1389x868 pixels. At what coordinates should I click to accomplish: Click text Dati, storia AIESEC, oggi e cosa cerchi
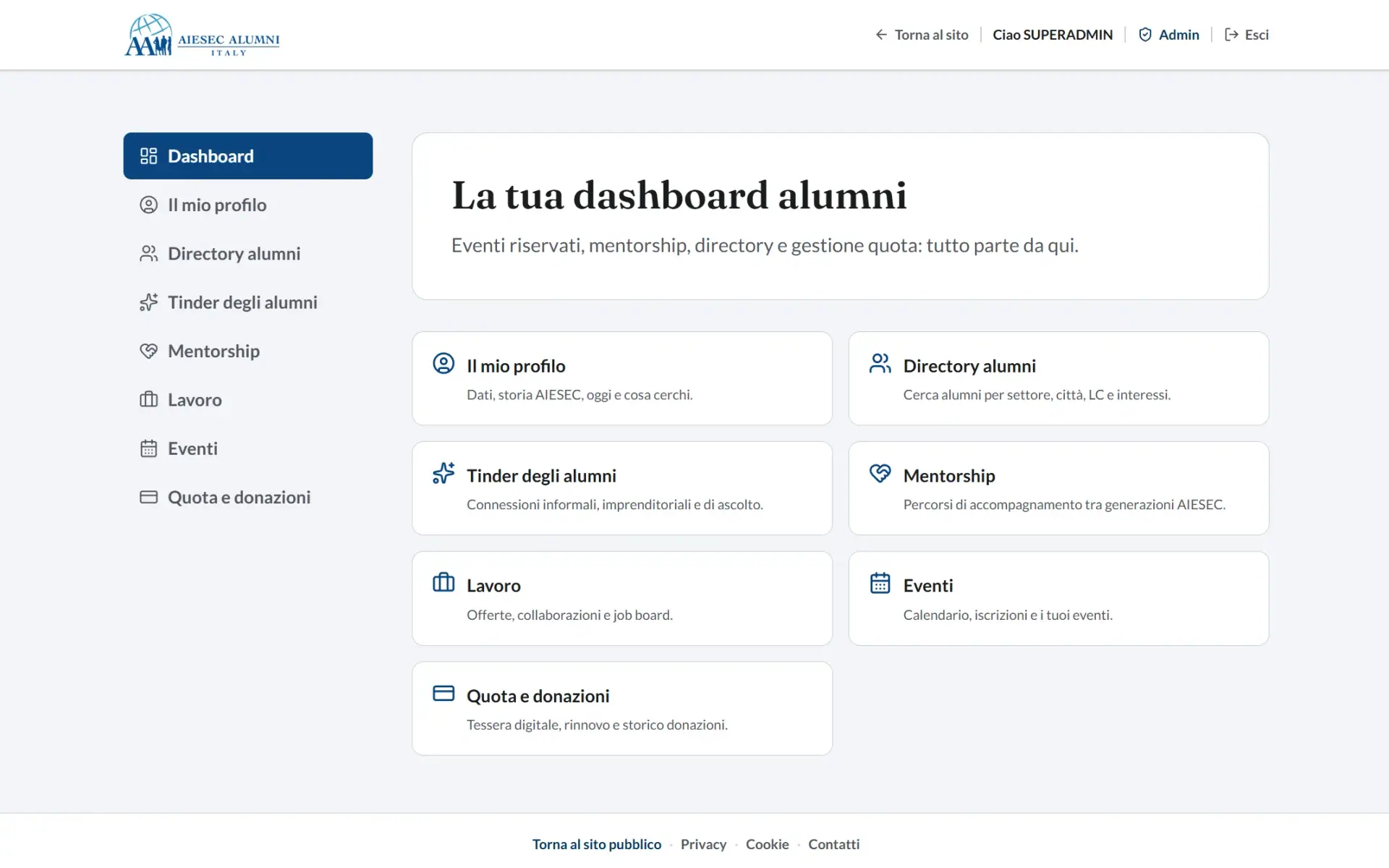[x=579, y=395]
